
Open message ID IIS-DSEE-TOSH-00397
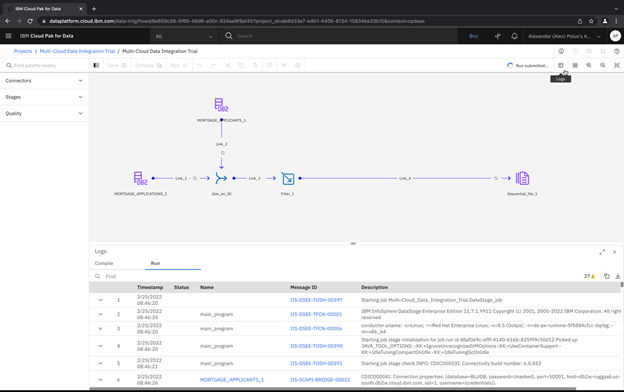click(x=316, y=300)
